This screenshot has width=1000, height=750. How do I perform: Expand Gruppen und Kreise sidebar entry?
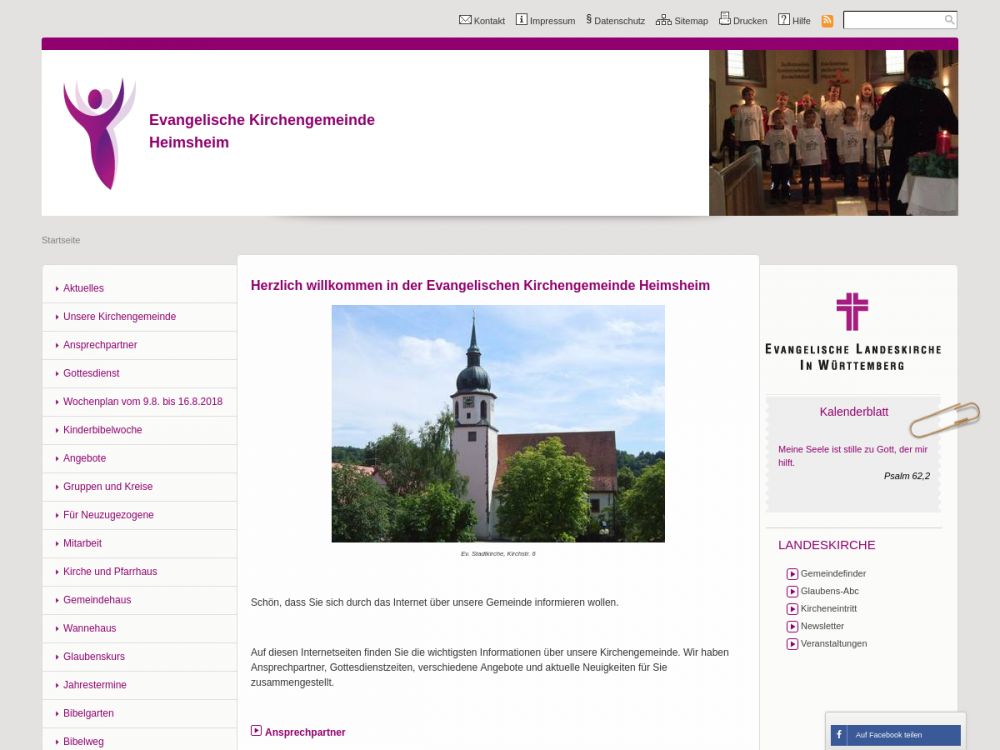pos(107,486)
